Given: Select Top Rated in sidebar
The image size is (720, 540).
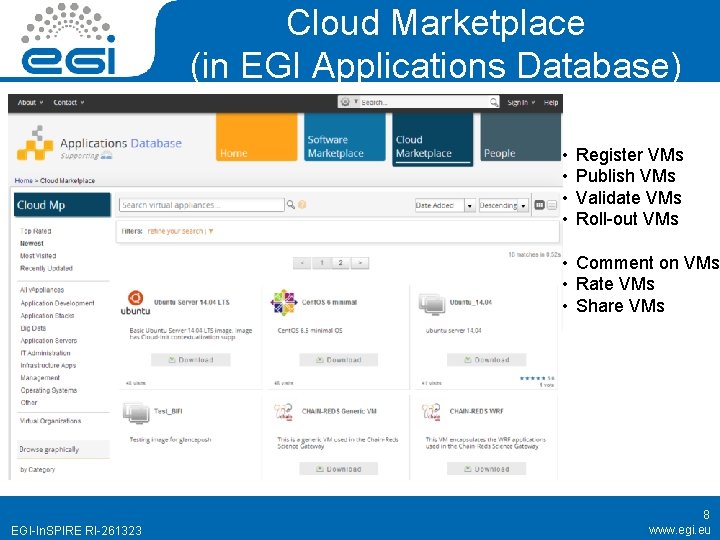Looking at the screenshot, I should [x=35, y=231].
